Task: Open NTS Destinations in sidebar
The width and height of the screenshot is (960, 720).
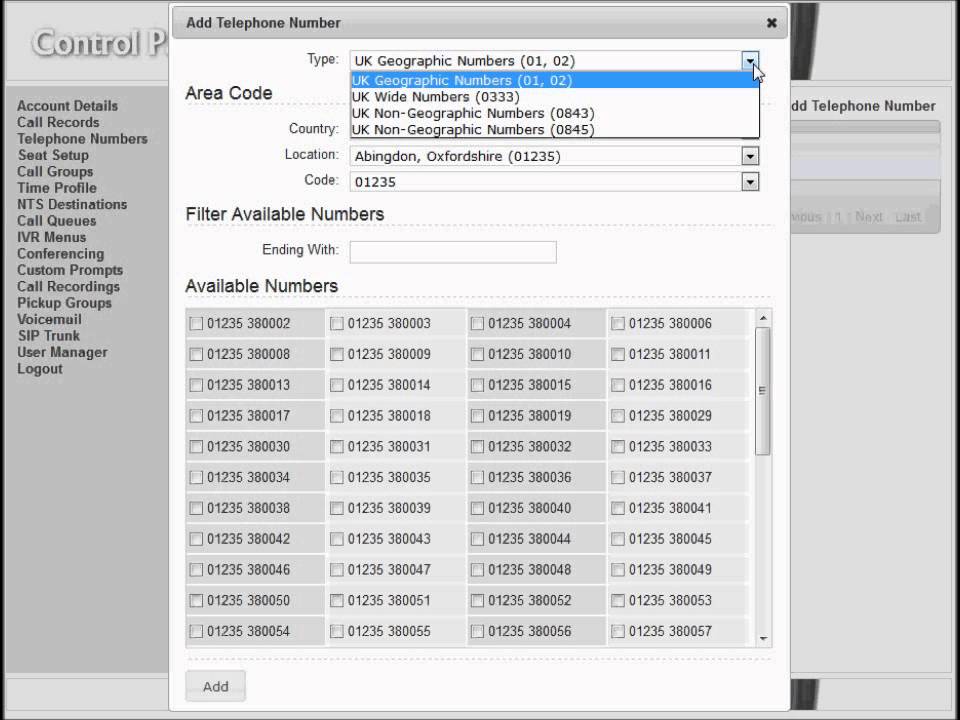Action: tap(72, 204)
